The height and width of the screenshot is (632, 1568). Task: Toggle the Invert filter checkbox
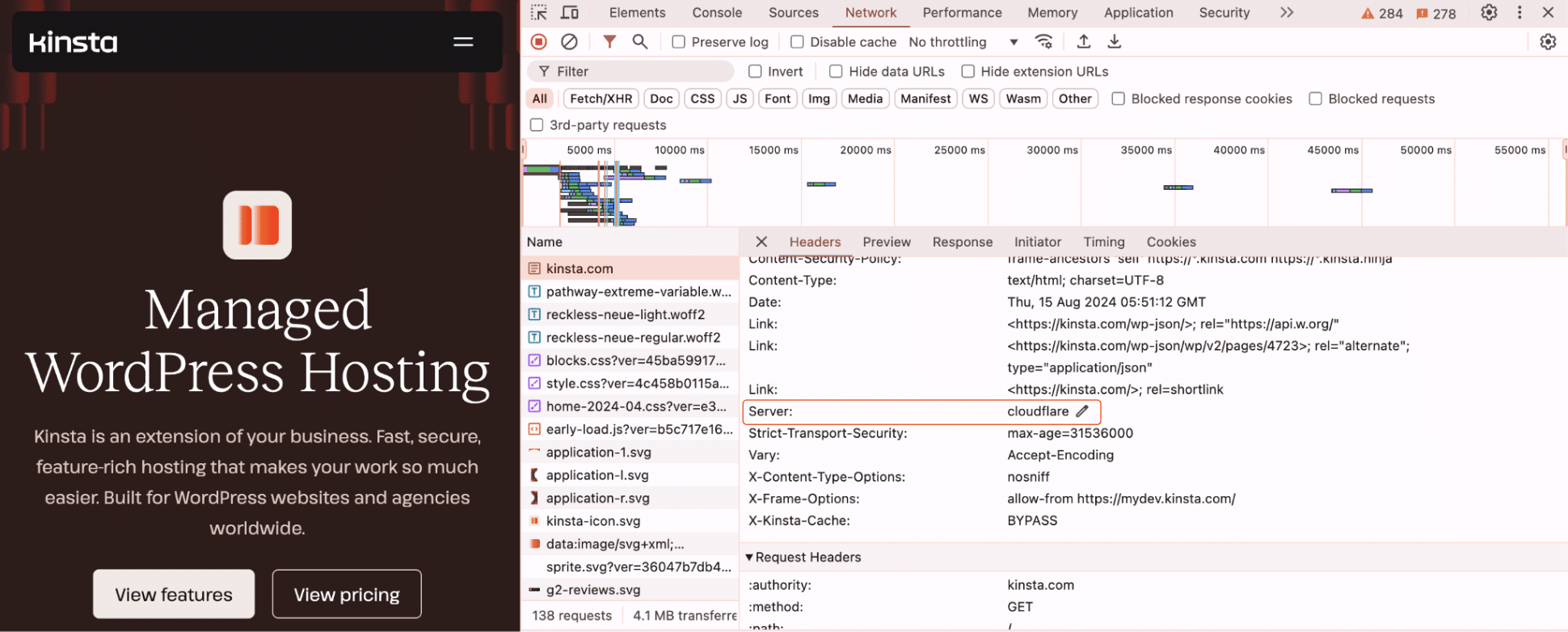(755, 71)
